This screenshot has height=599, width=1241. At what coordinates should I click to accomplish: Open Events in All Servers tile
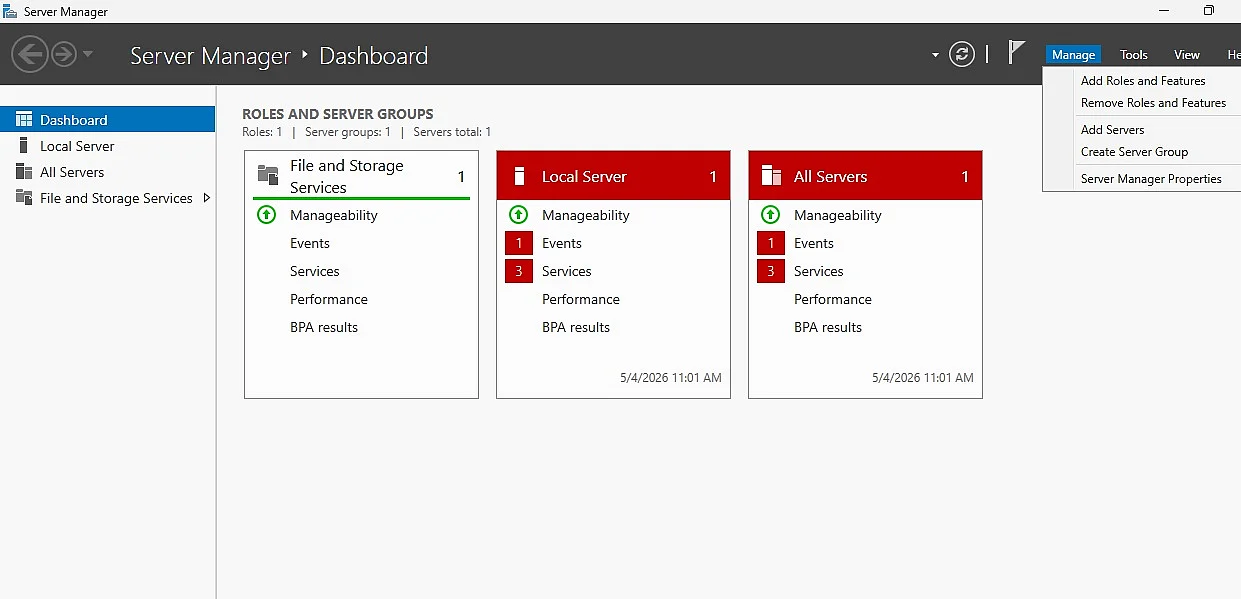point(814,243)
